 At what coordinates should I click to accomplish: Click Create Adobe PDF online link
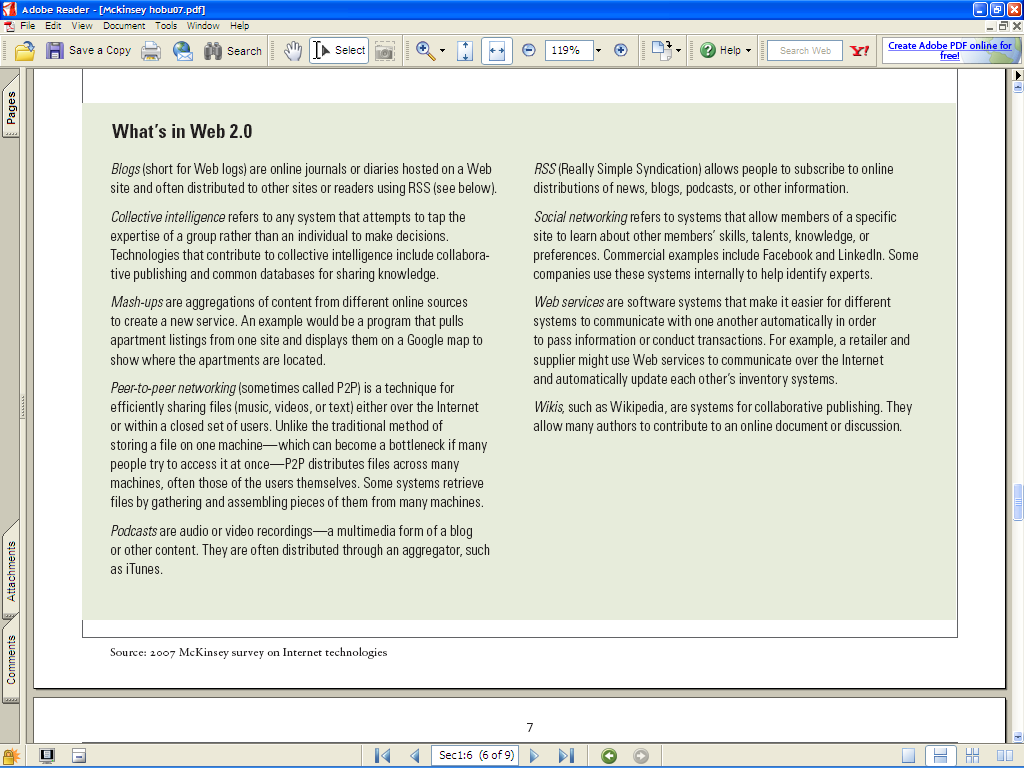pyautogui.click(x=950, y=50)
